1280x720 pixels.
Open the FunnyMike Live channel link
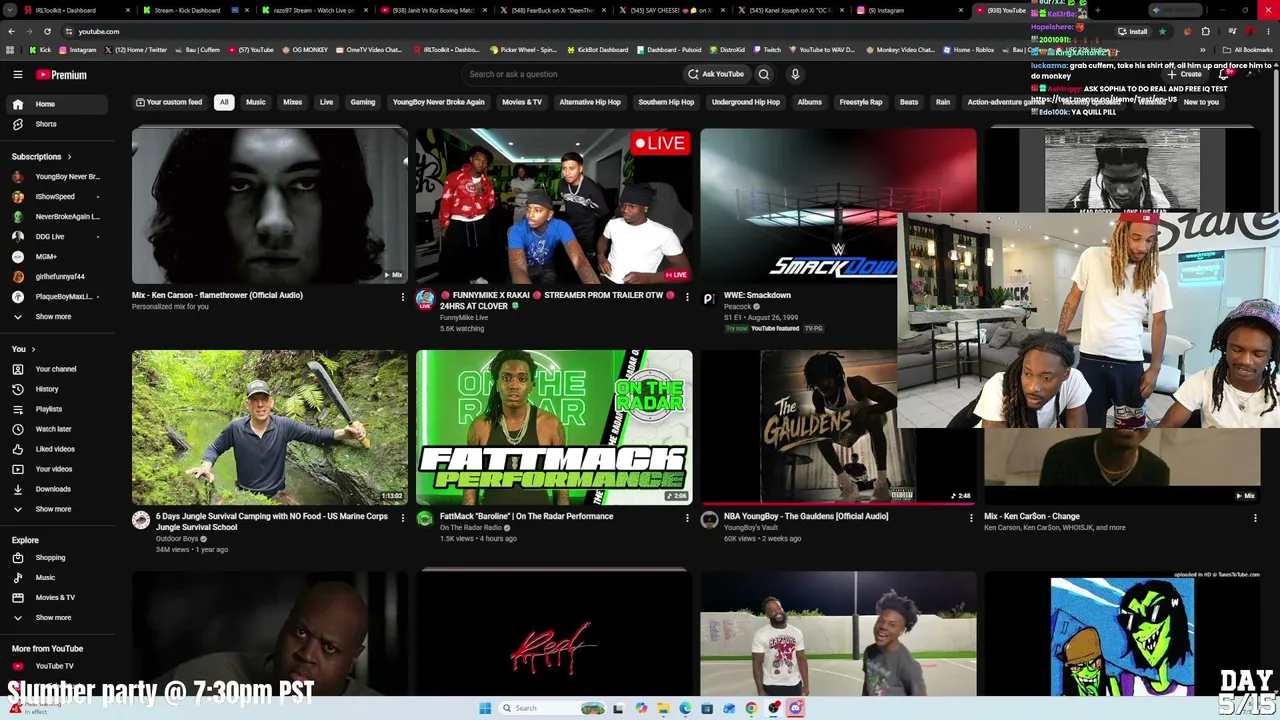(x=464, y=318)
